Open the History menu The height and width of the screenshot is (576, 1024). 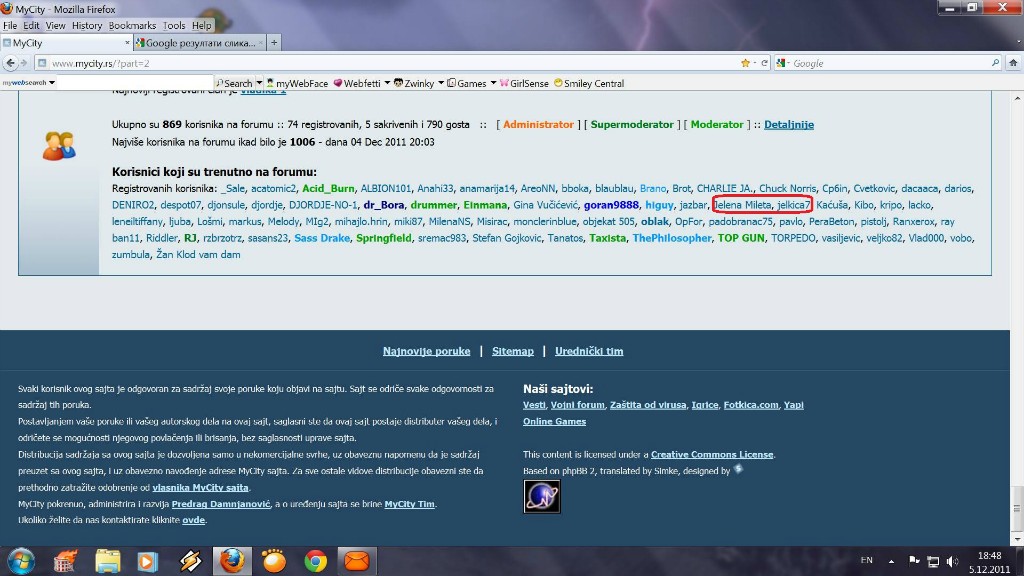coord(87,25)
